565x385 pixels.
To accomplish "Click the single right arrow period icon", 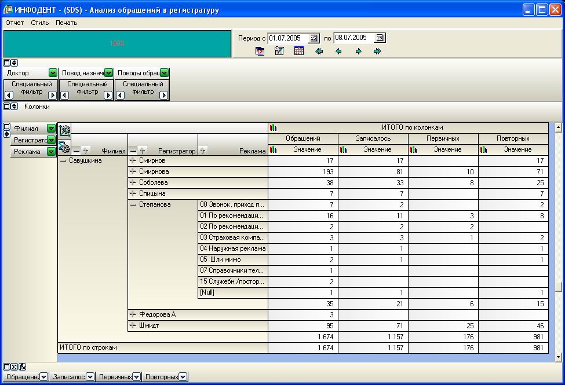I will coord(358,51).
